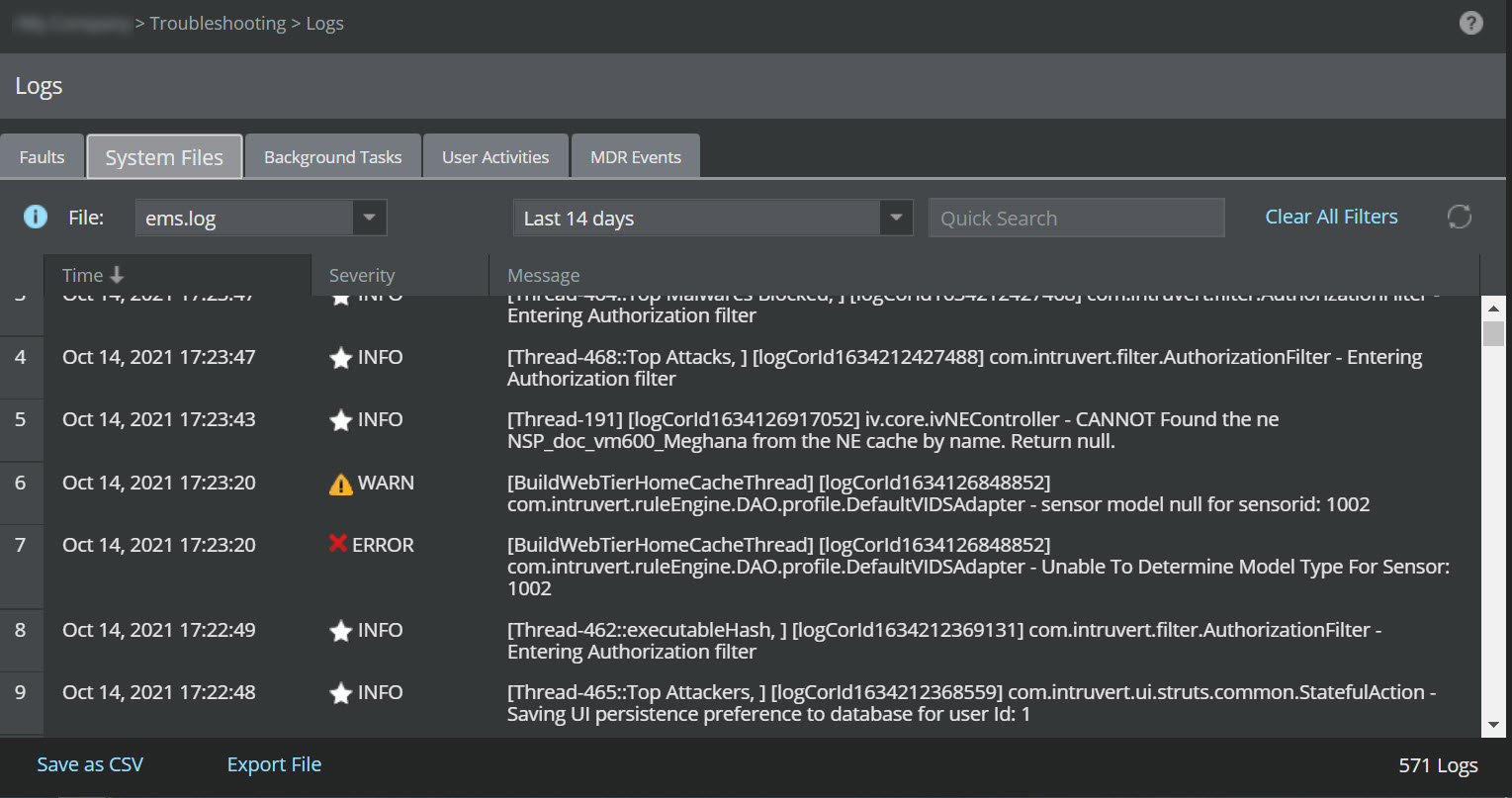The image size is (1512, 798).
Task: Click Save as CSV link
Action: [x=90, y=764]
